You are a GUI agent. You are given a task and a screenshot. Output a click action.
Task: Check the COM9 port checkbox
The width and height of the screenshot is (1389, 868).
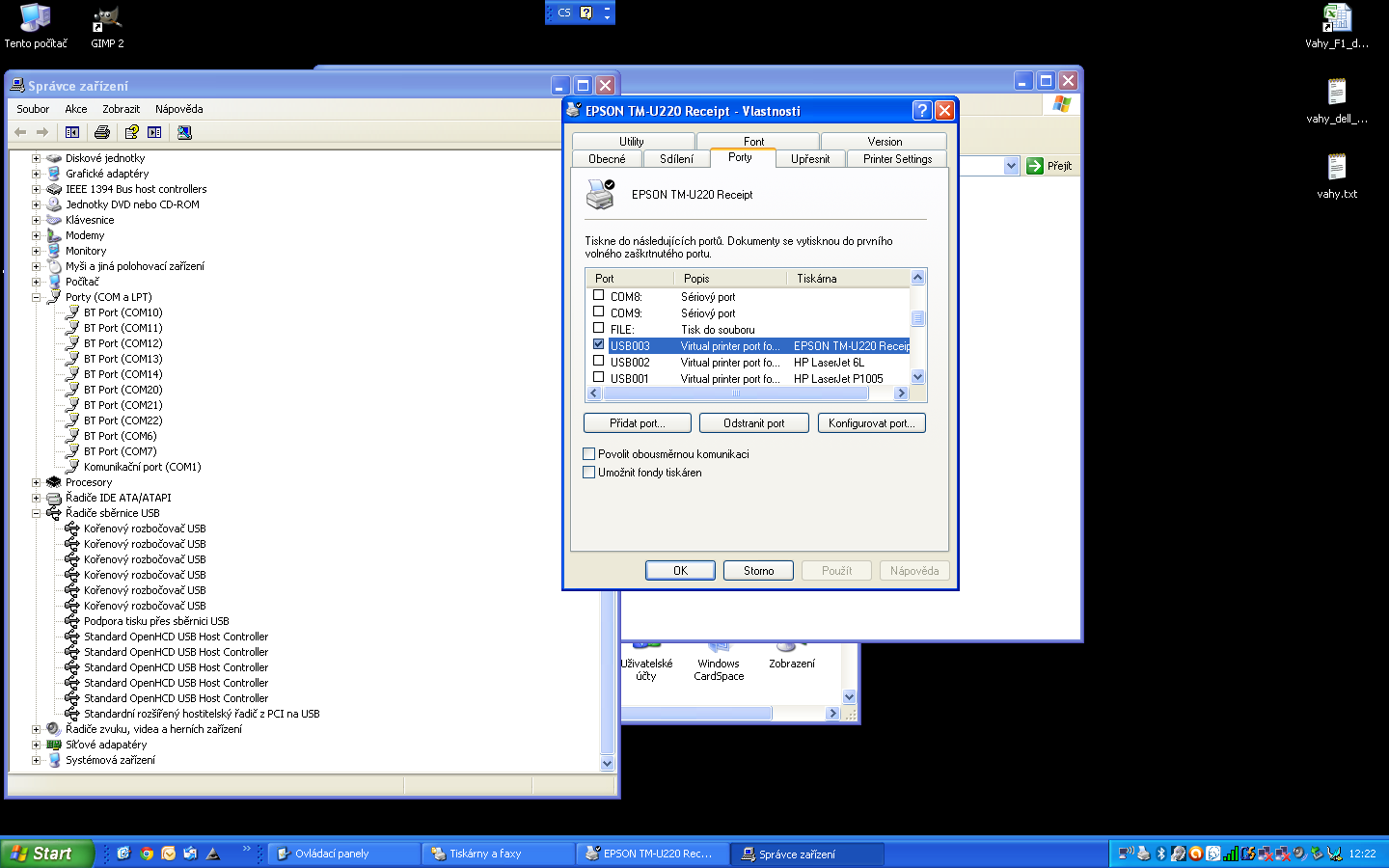click(599, 312)
